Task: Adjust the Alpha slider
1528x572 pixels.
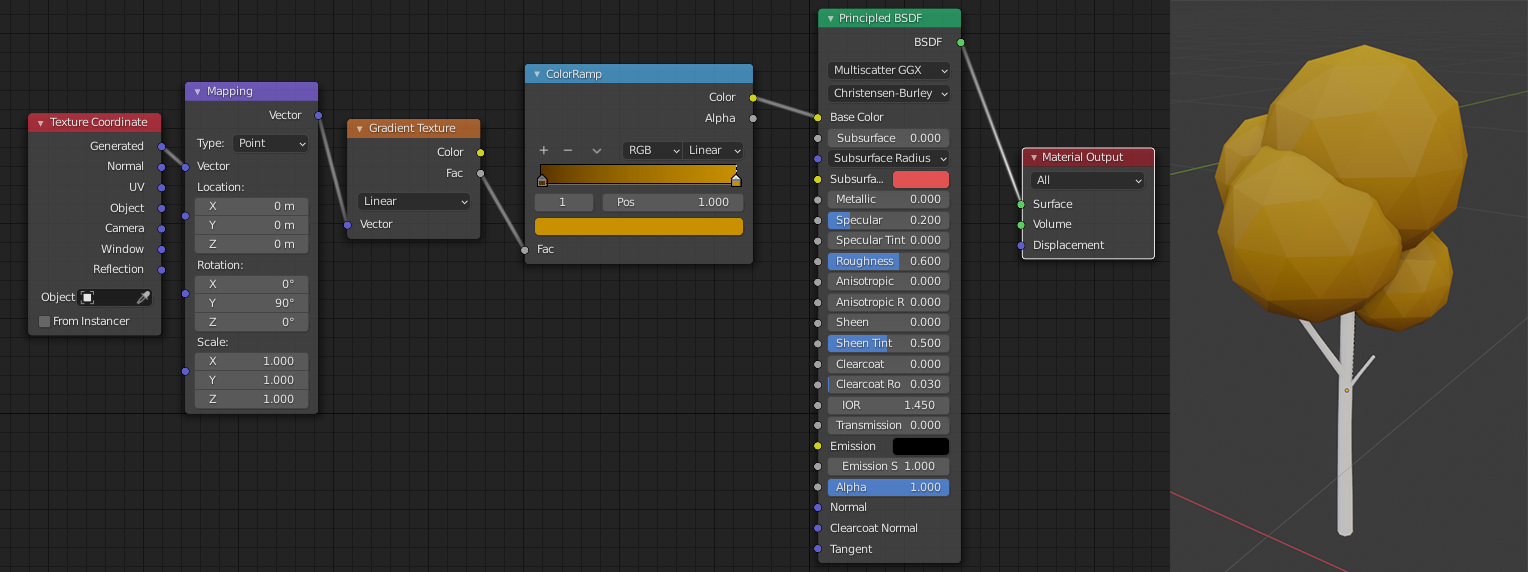Action: click(889, 487)
